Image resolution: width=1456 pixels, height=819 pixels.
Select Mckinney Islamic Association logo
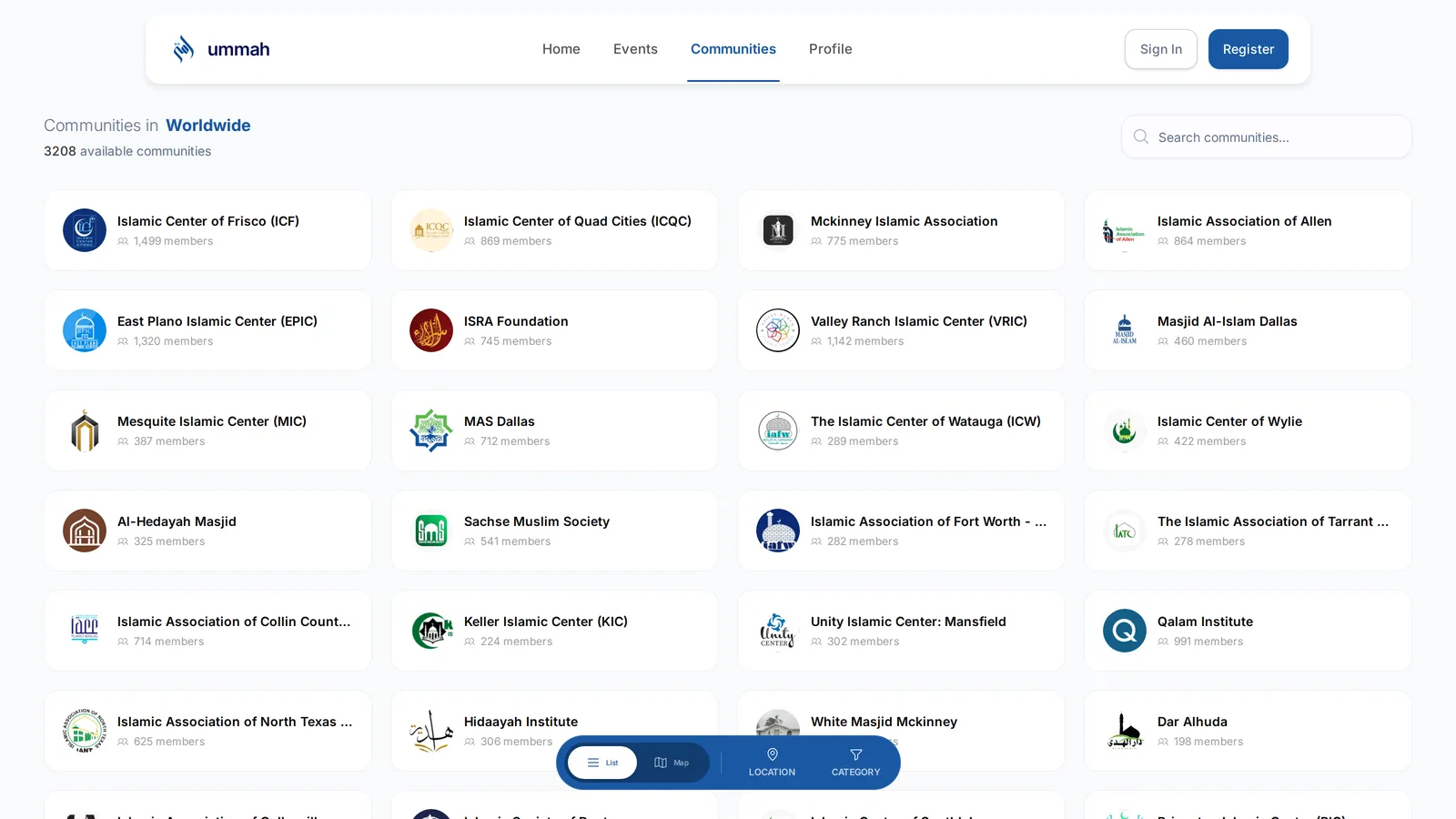coord(778,230)
